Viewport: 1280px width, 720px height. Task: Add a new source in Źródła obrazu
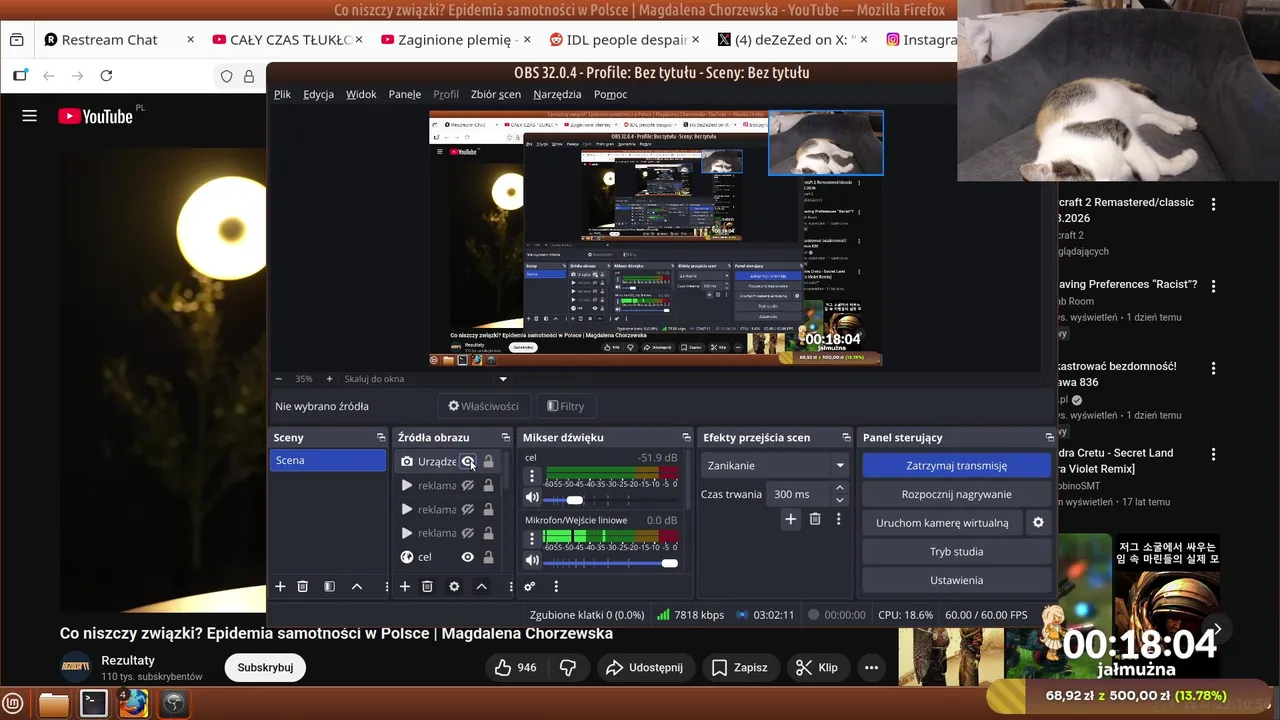pyautogui.click(x=405, y=586)
